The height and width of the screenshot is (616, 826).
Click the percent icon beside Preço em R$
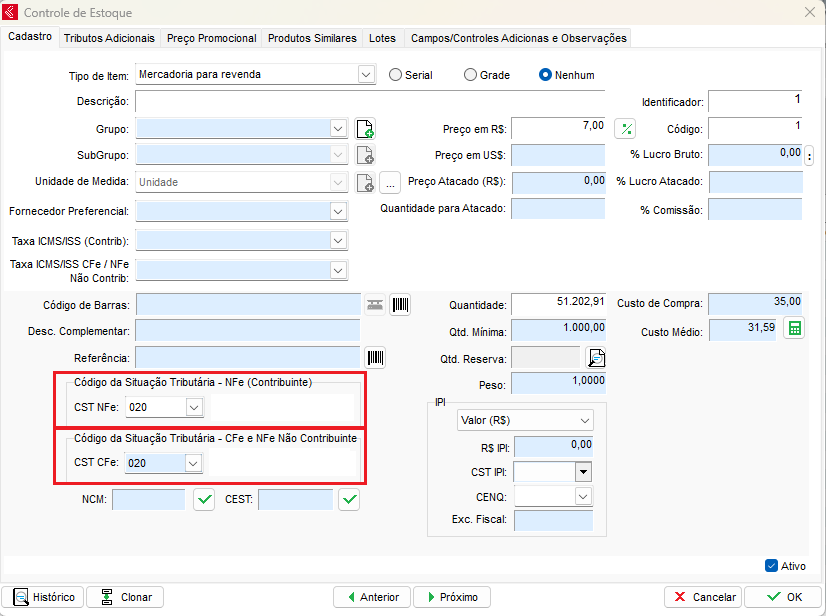pos(625,129)
